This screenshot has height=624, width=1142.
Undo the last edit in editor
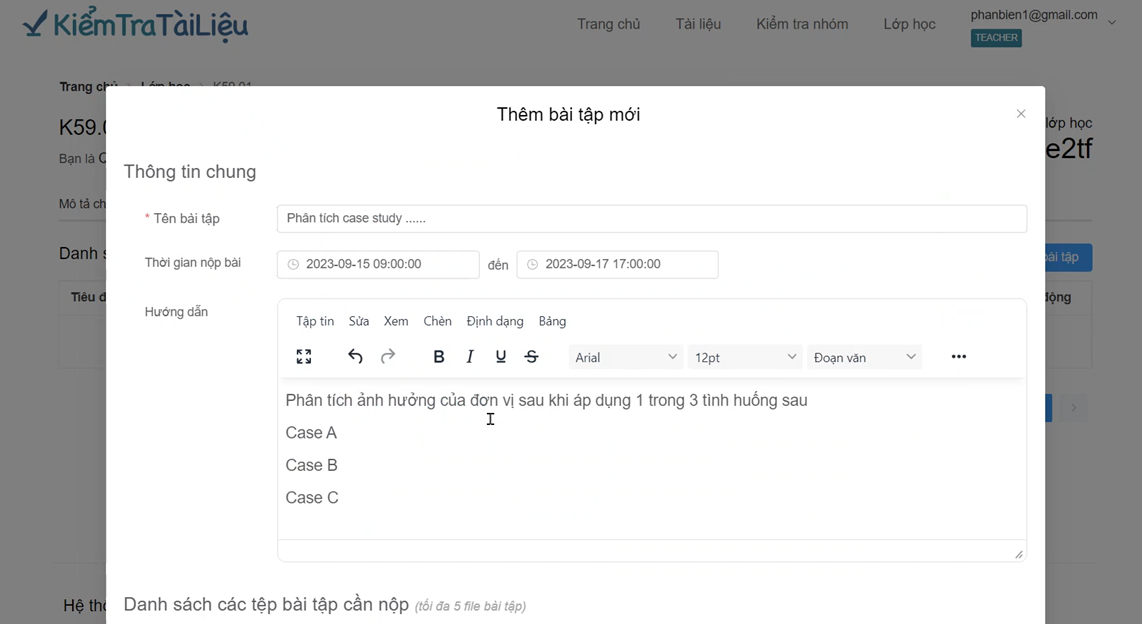pyautogui.click(x=355, y=357)
